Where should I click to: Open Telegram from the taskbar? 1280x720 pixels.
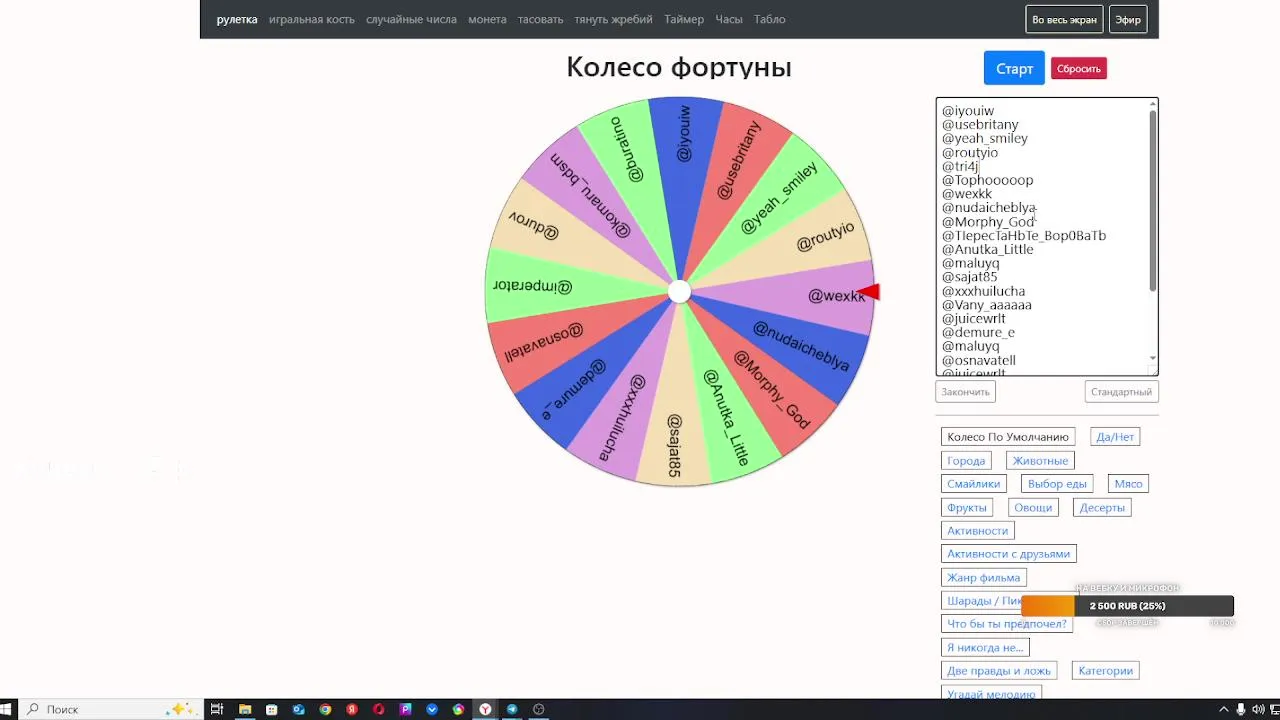512,709
